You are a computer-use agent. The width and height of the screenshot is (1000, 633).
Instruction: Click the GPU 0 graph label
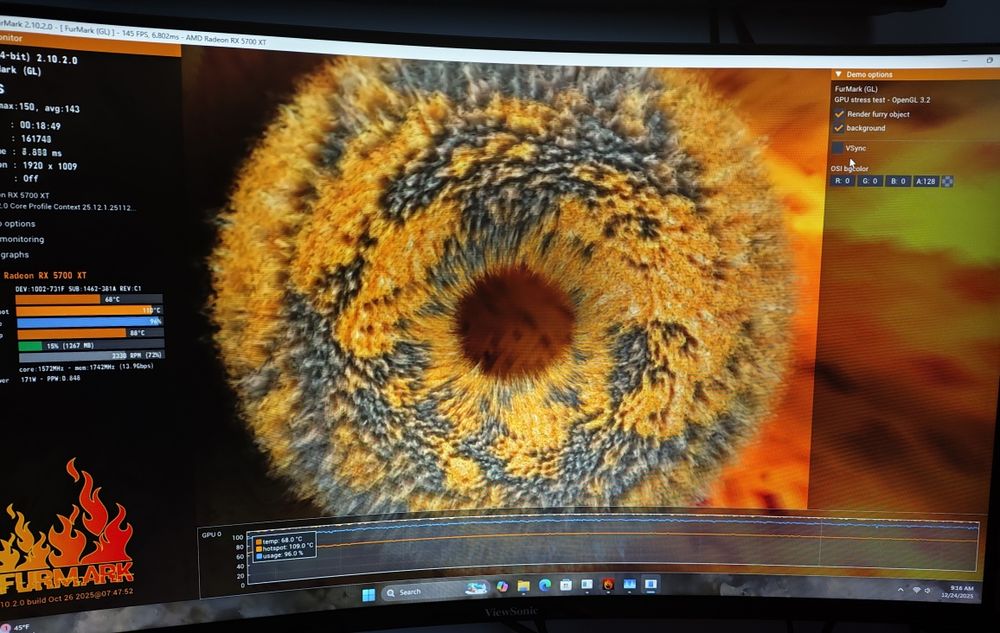[x=211, y=534]
